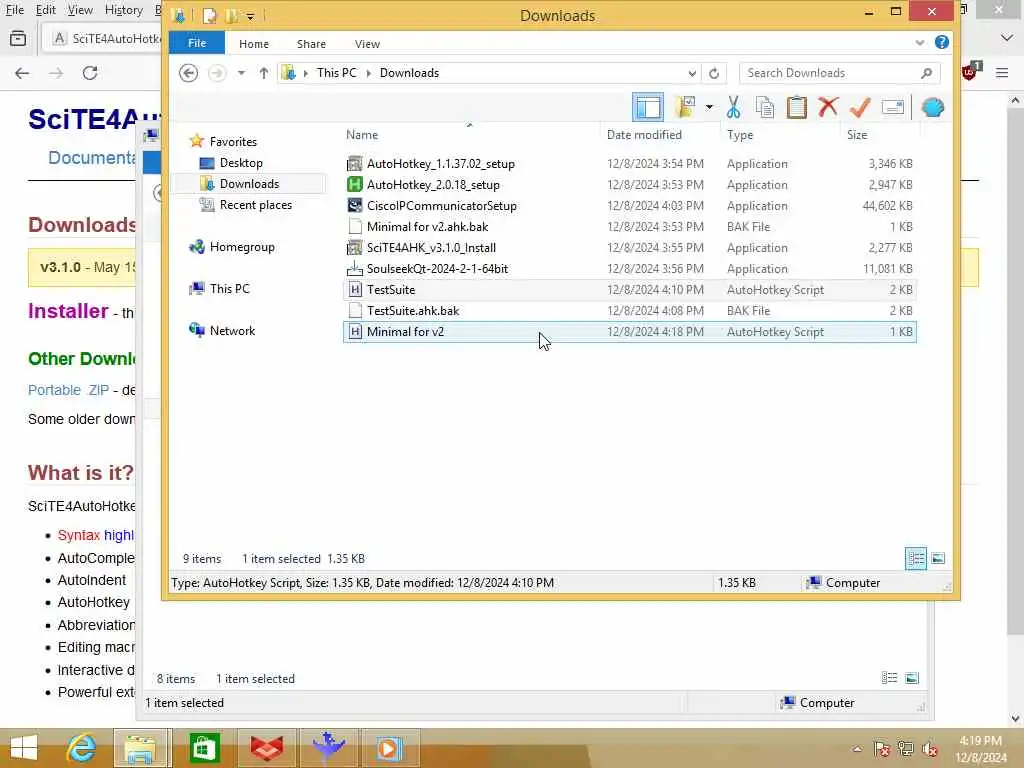This screenshot has width=1024, height=768.
Task: Open recent locations dropdown arrow
Action: pos(241,73)
